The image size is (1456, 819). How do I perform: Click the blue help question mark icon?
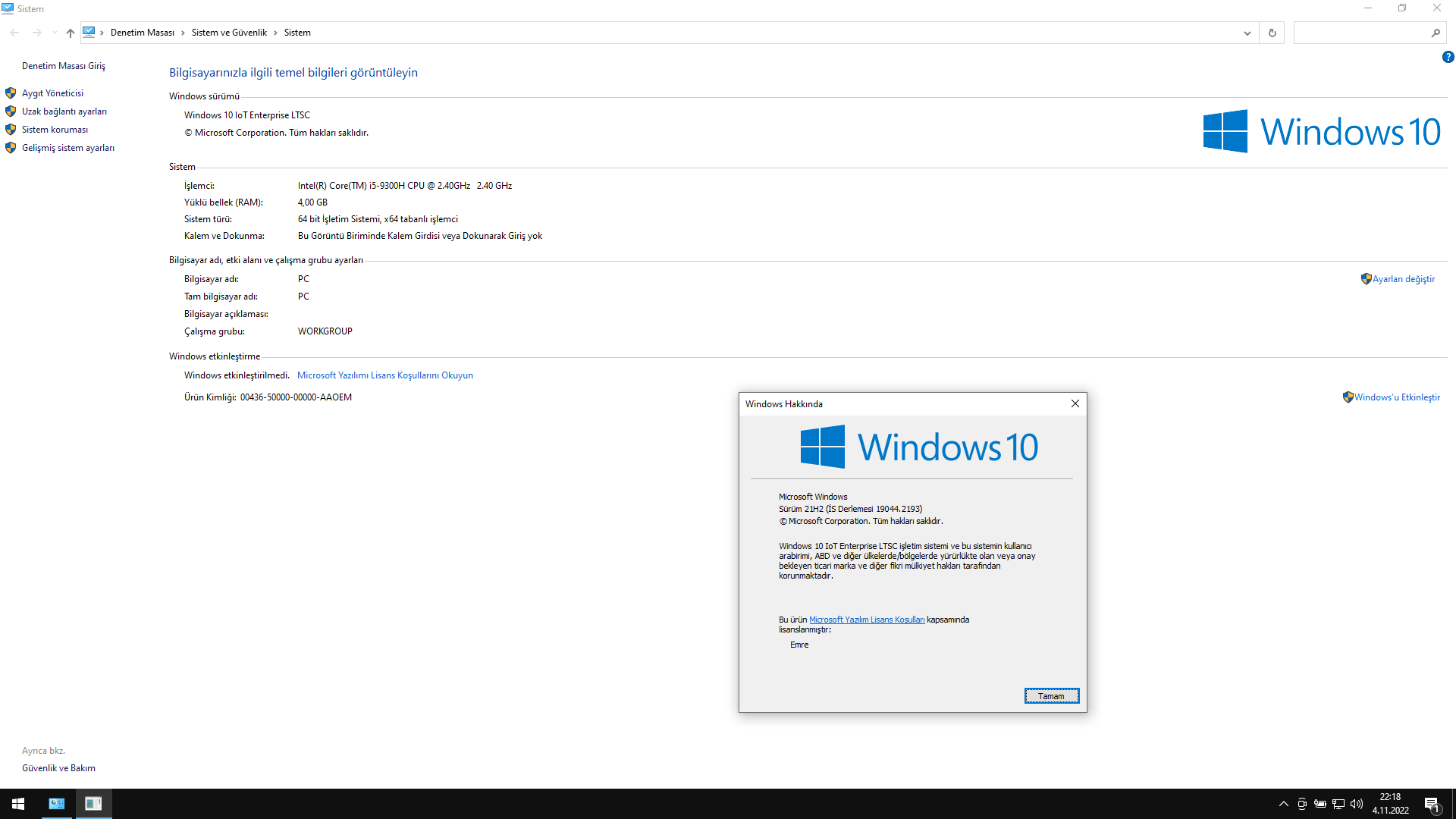coord(1448,57)
